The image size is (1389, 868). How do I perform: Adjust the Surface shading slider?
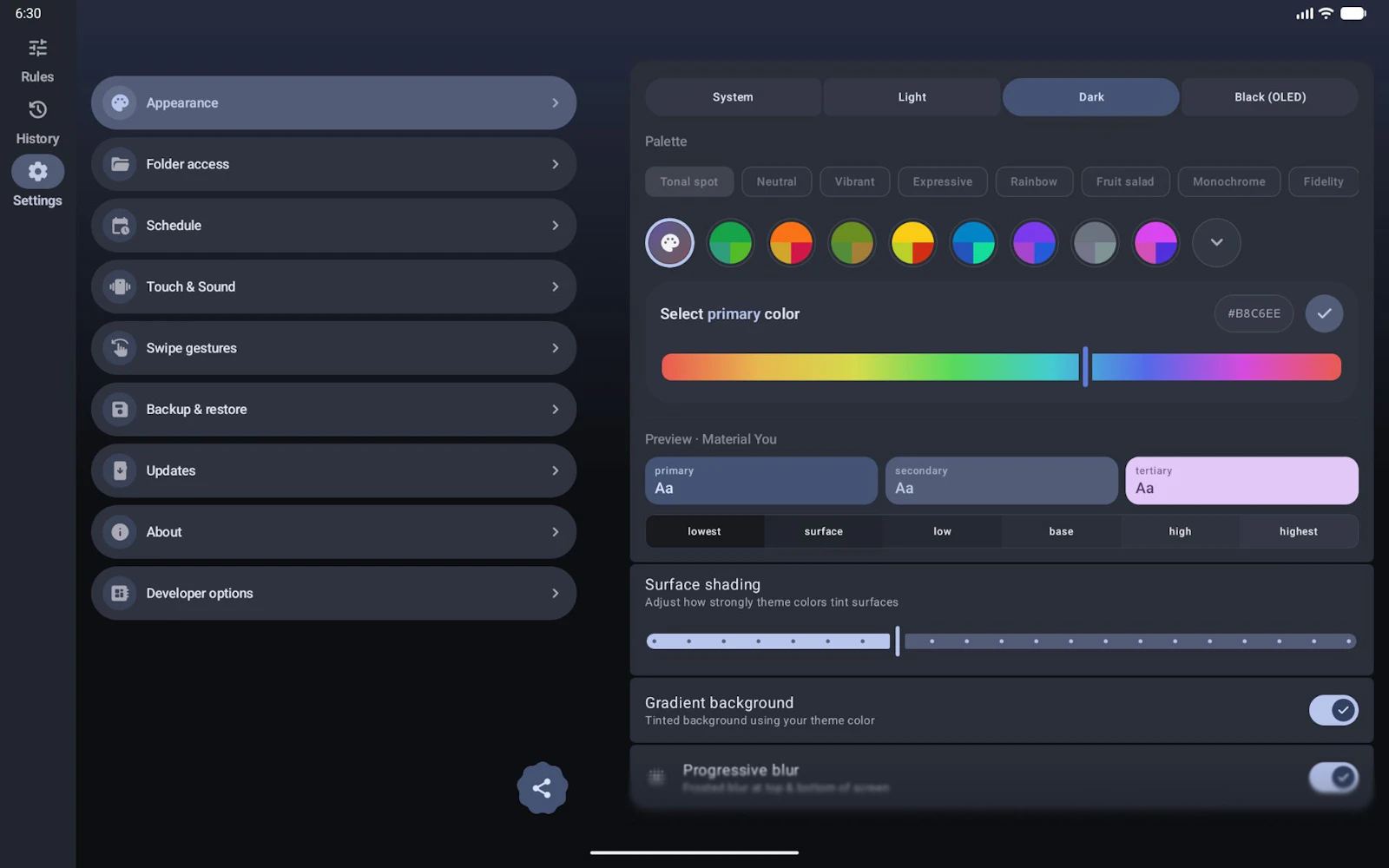point(1001,641)
